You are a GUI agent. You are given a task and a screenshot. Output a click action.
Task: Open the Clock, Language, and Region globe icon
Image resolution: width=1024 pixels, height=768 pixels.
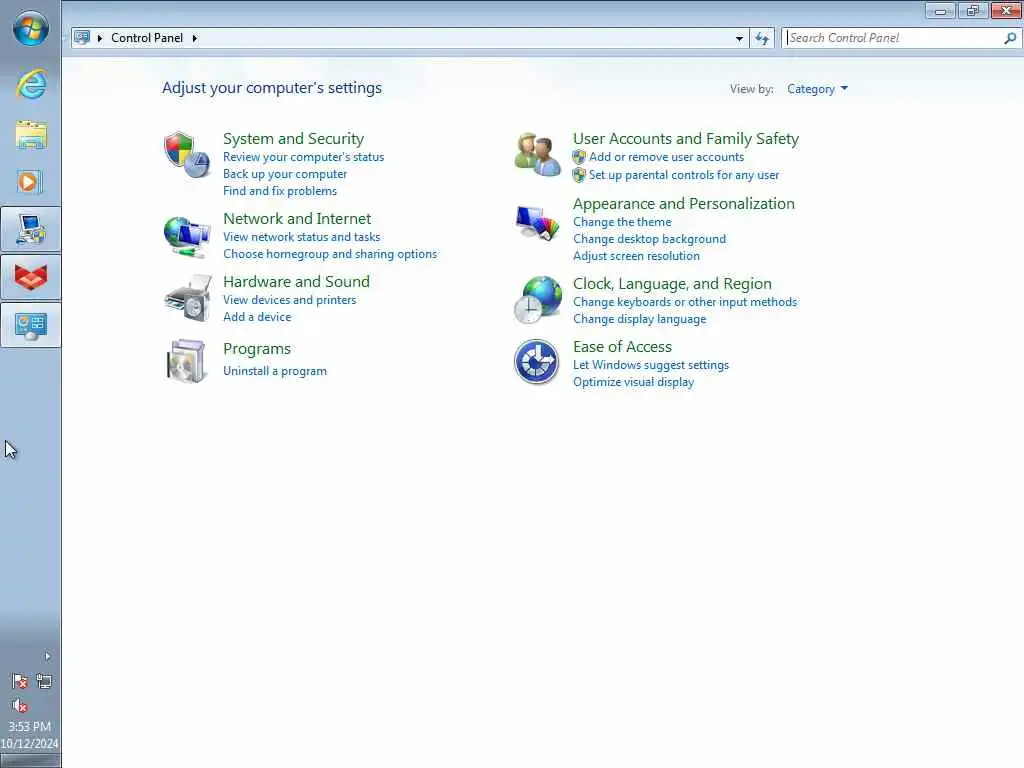(537, 300)
